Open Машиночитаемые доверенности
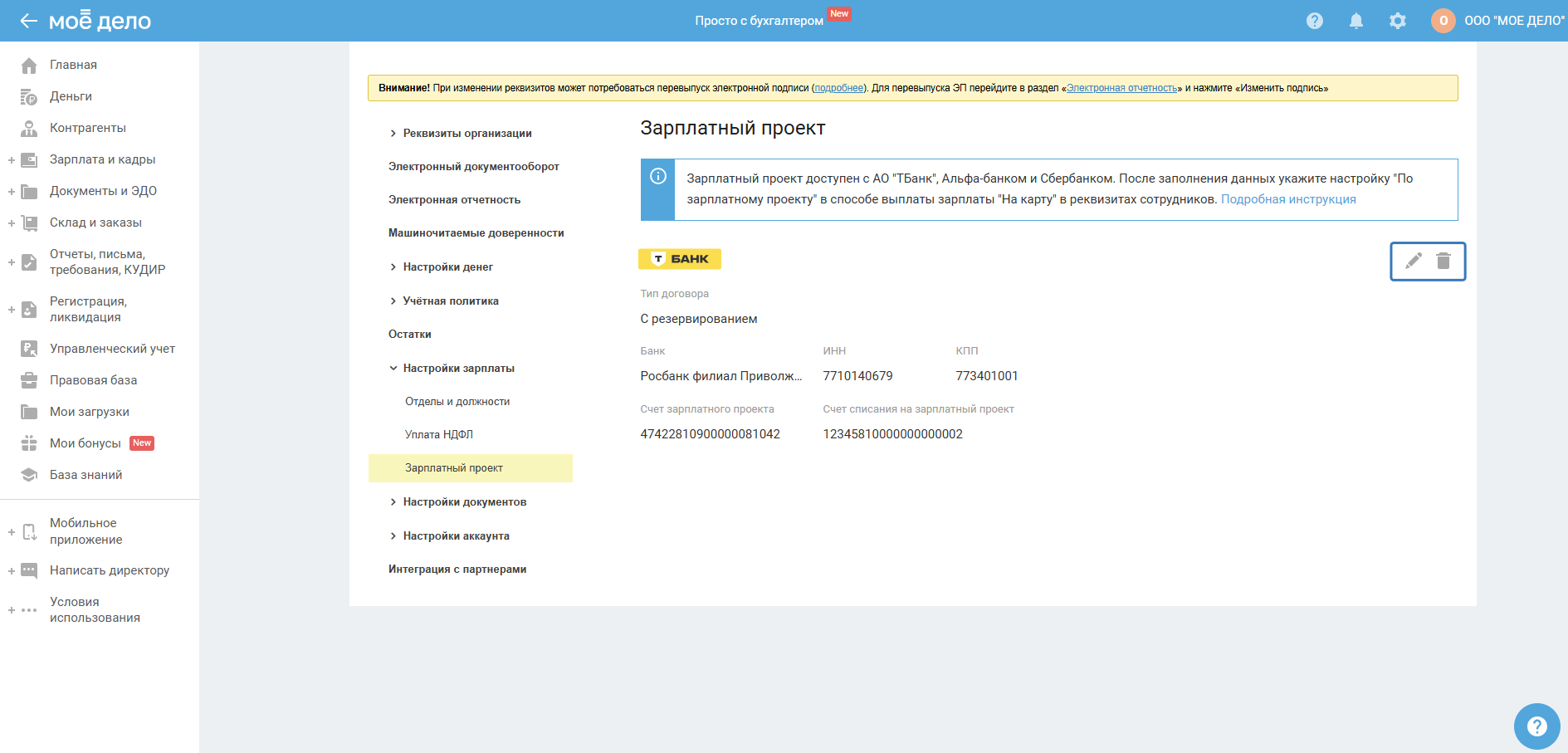Screen dimensions: 1568x753 click(476, 232)
